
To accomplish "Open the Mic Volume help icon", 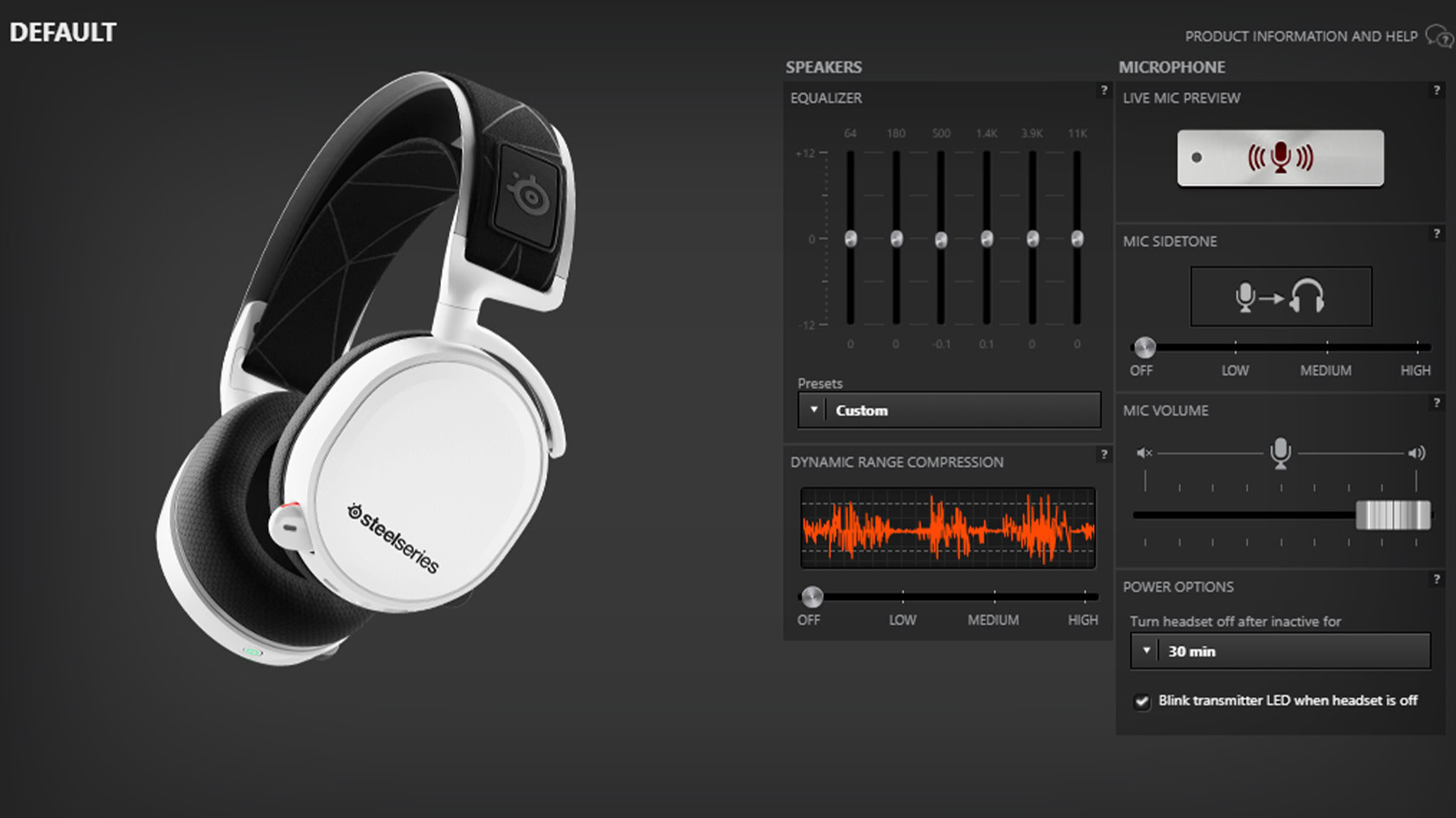I will pos(1436,403).
